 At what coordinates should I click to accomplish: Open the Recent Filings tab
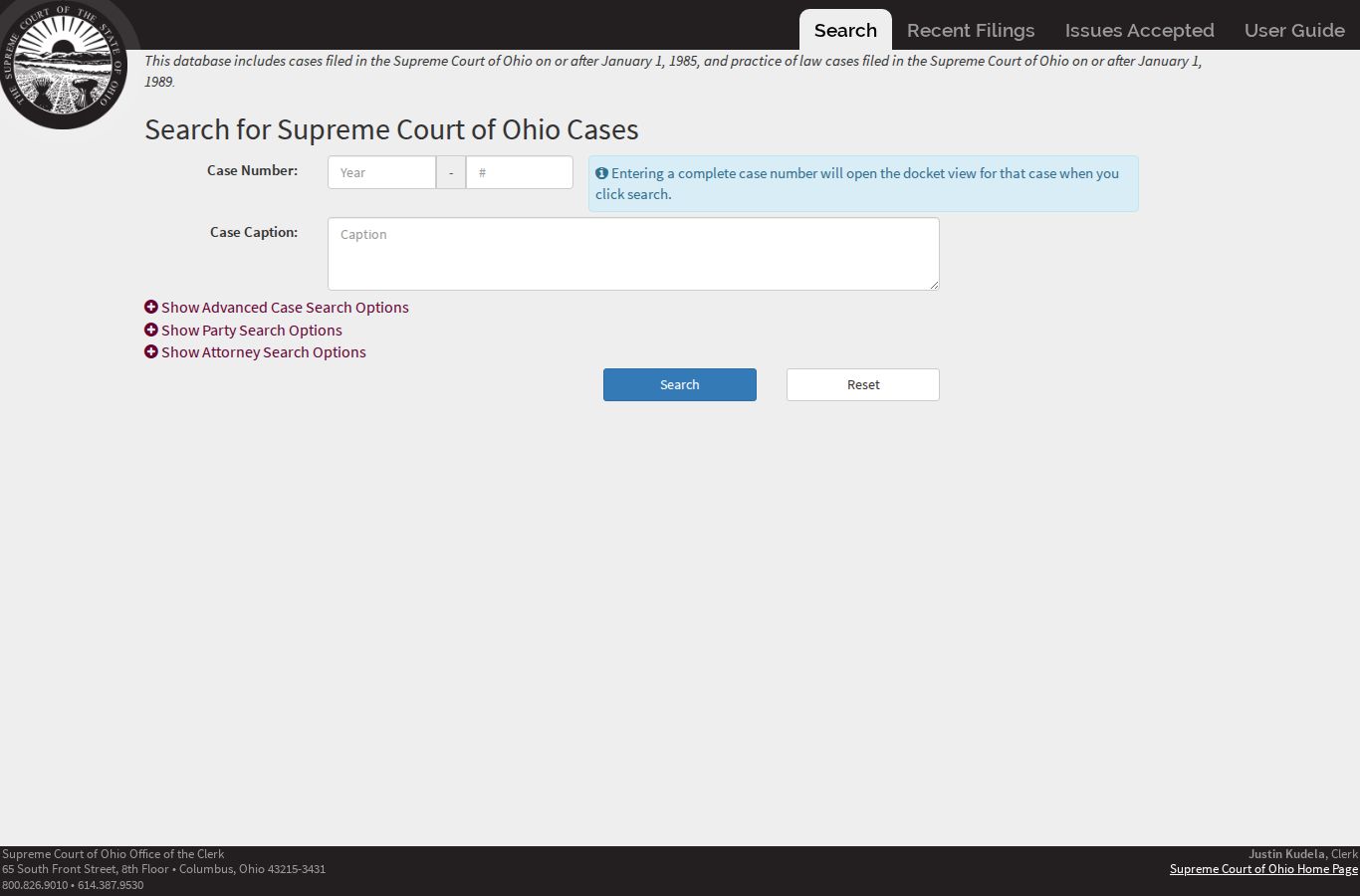coord(971,30)
